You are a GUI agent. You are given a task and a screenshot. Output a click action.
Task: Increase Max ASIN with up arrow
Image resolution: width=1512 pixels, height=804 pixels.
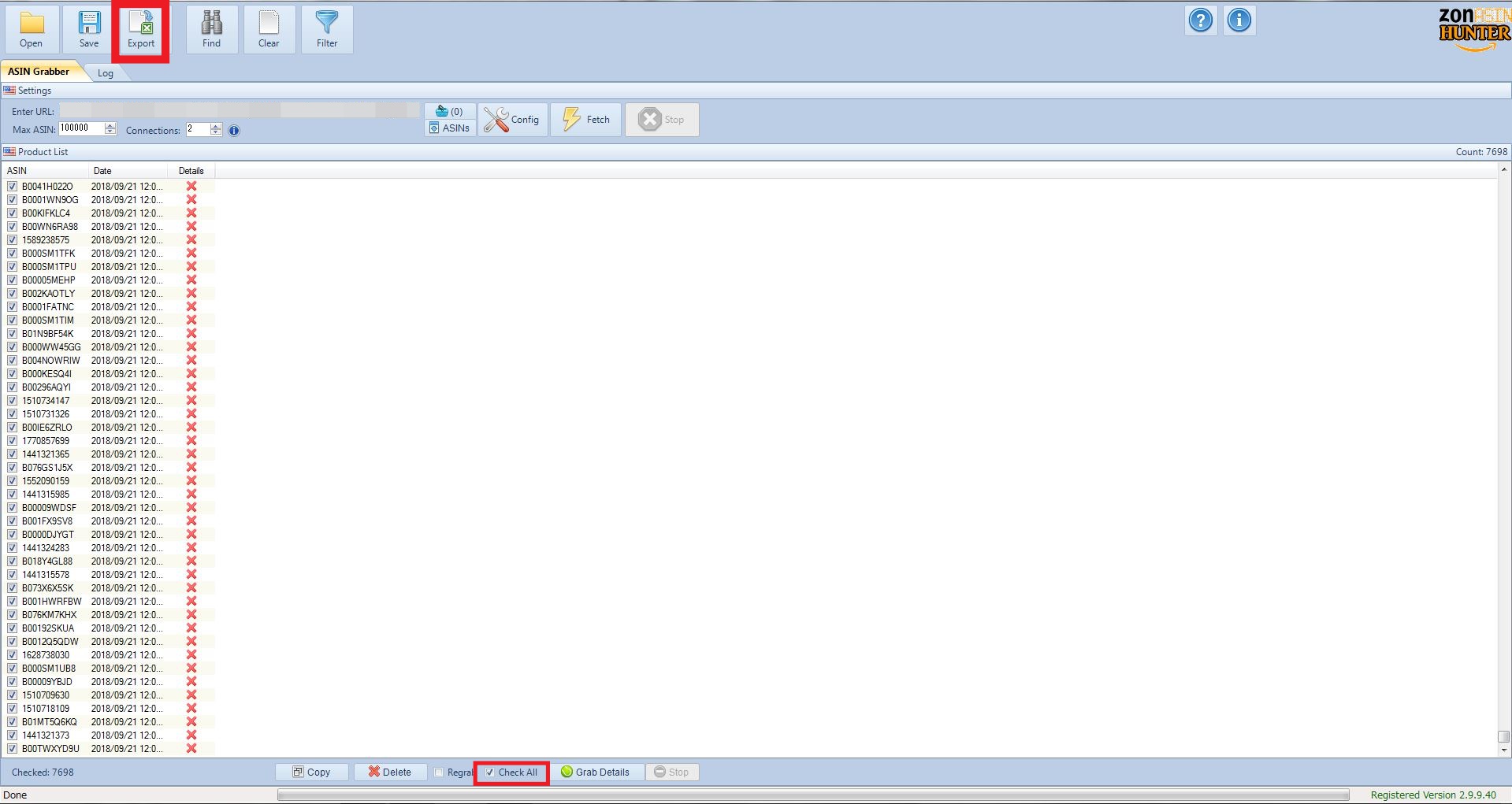tap(110, 126)
